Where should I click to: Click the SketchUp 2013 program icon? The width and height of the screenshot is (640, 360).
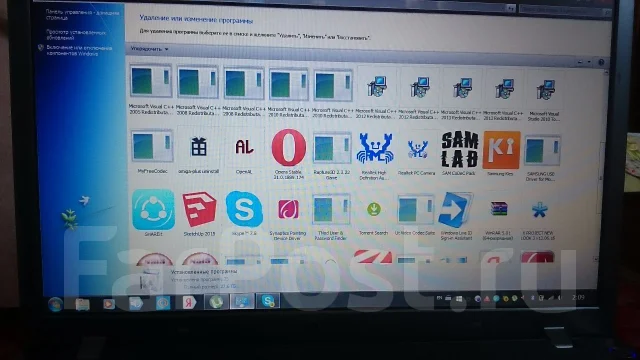tap(199, 209)
